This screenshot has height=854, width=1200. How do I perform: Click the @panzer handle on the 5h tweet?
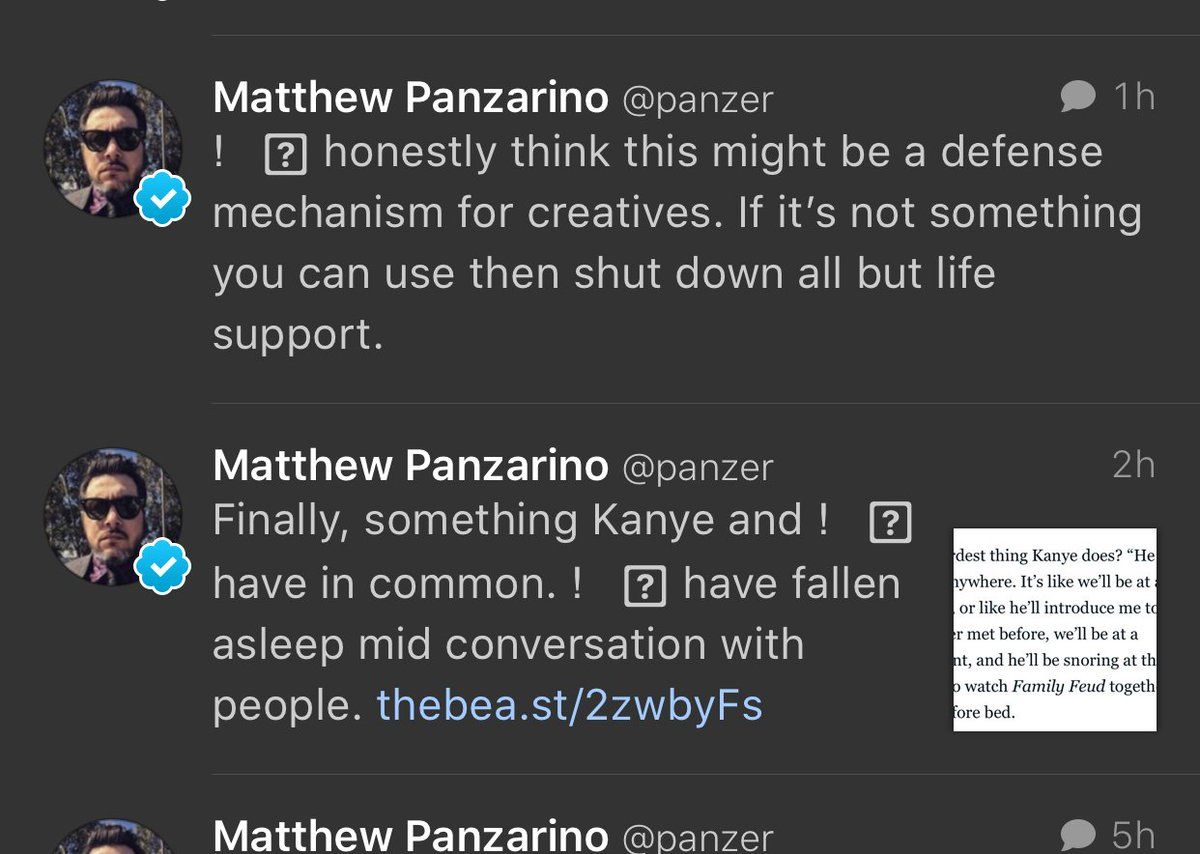[698, 836]
